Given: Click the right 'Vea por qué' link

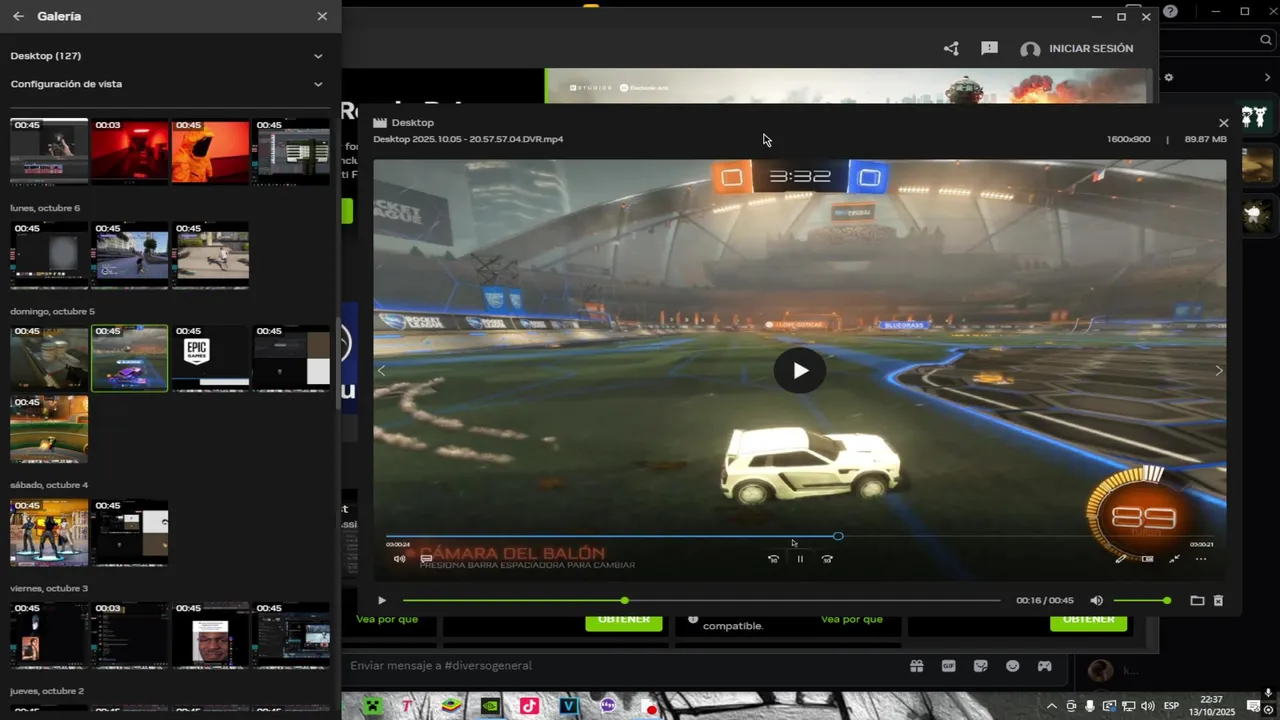Looking at the screenshot, I should 852,620.
